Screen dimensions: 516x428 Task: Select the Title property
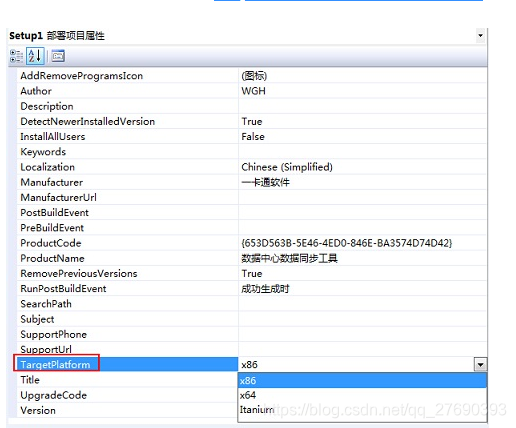coord(30,380)
